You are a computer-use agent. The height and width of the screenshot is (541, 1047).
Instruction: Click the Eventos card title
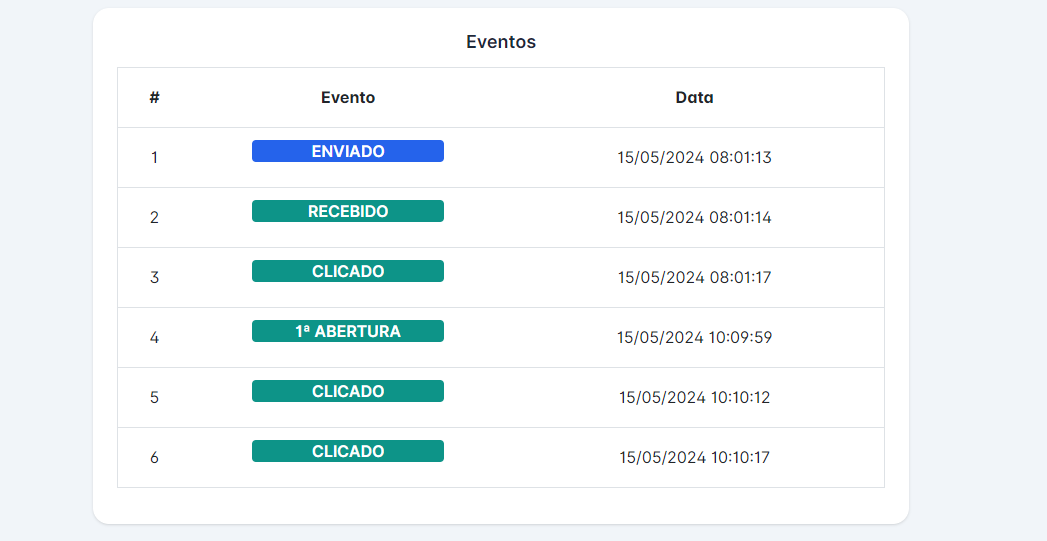(x=501, y=42)
